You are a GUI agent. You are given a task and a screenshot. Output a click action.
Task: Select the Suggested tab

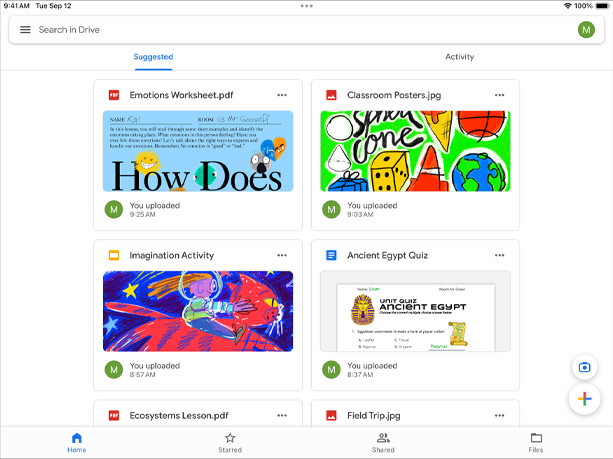click(153, 57)
